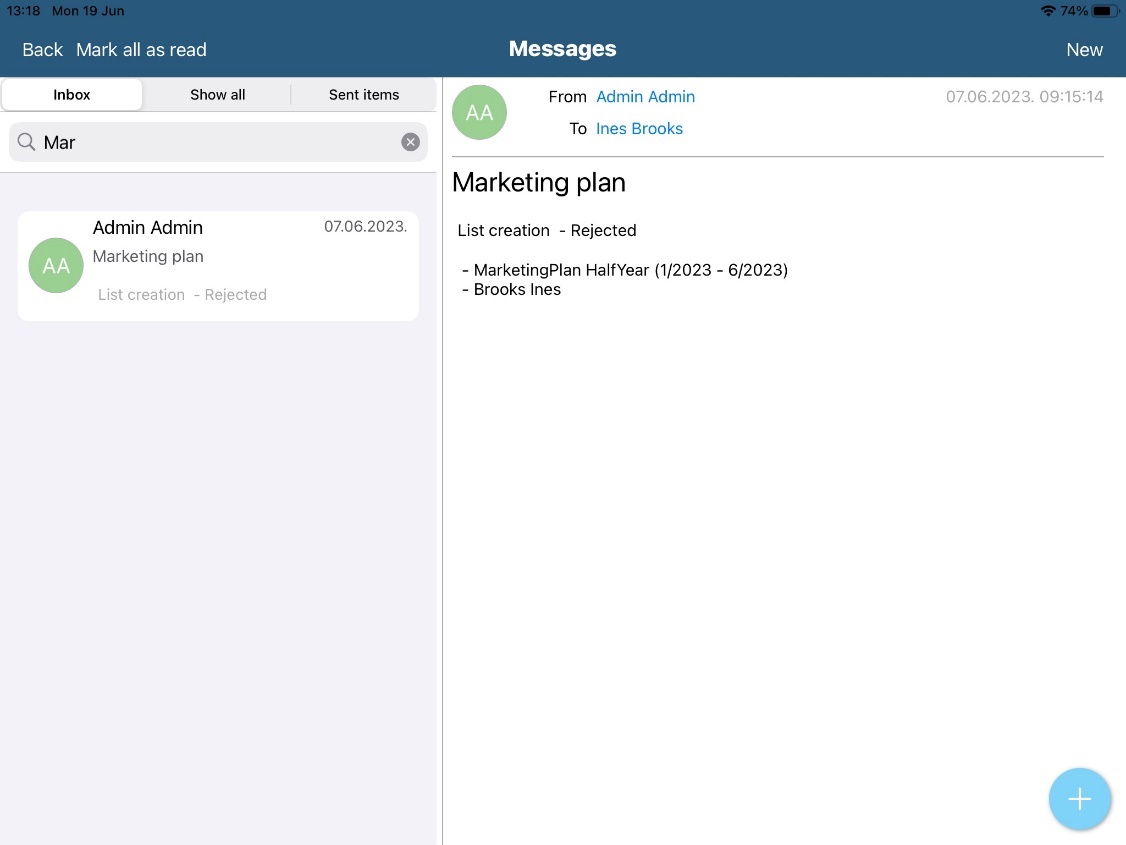Viewport: 1126px width, 845px height.
Task: Open the Ines Brooks recipient link
Action: point(639,129)
